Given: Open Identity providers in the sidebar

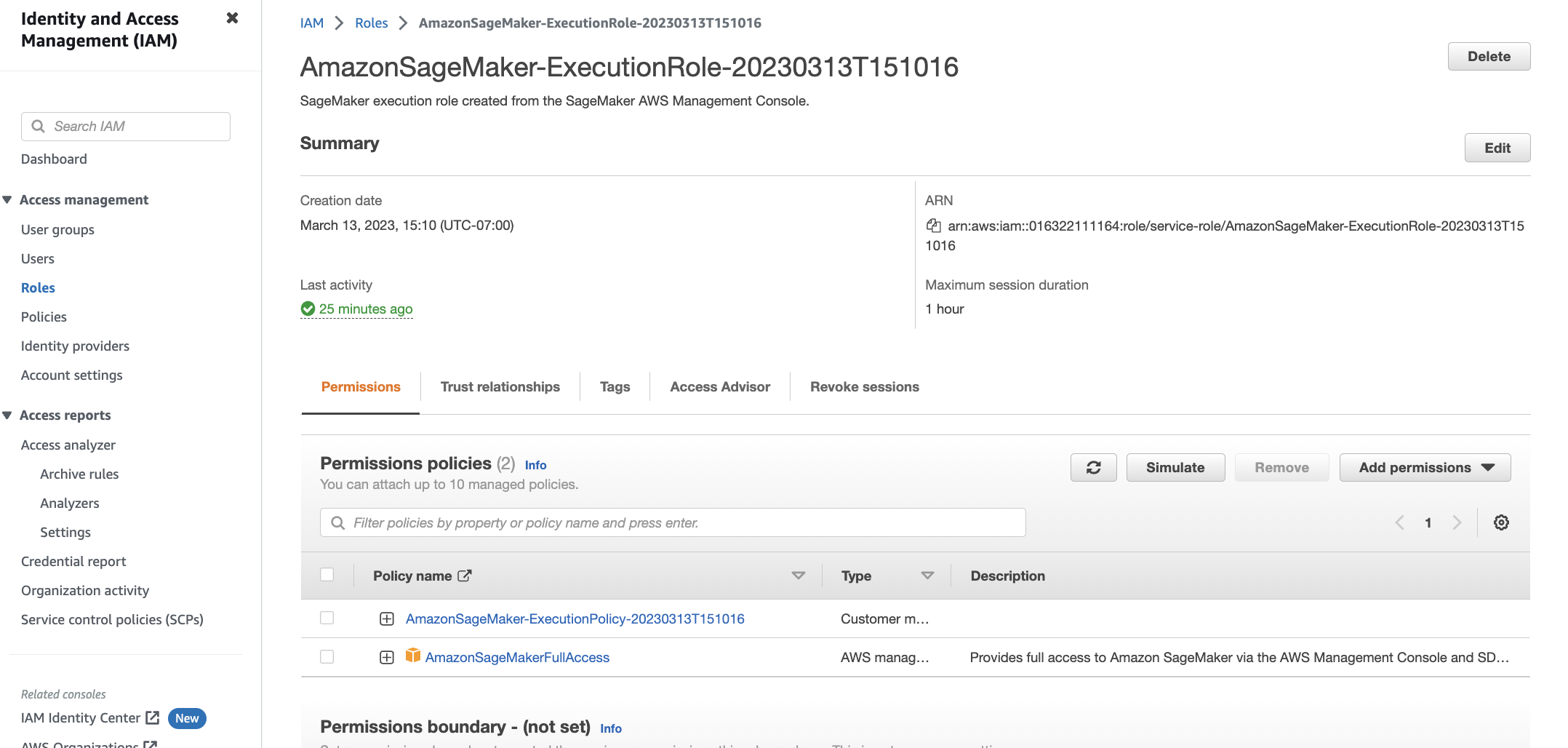Looking at the screenshot, I should point(75,346).
